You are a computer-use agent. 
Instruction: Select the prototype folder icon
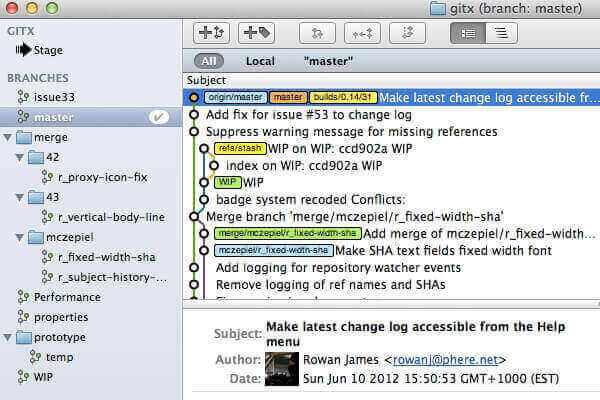[x=24, y=337]
